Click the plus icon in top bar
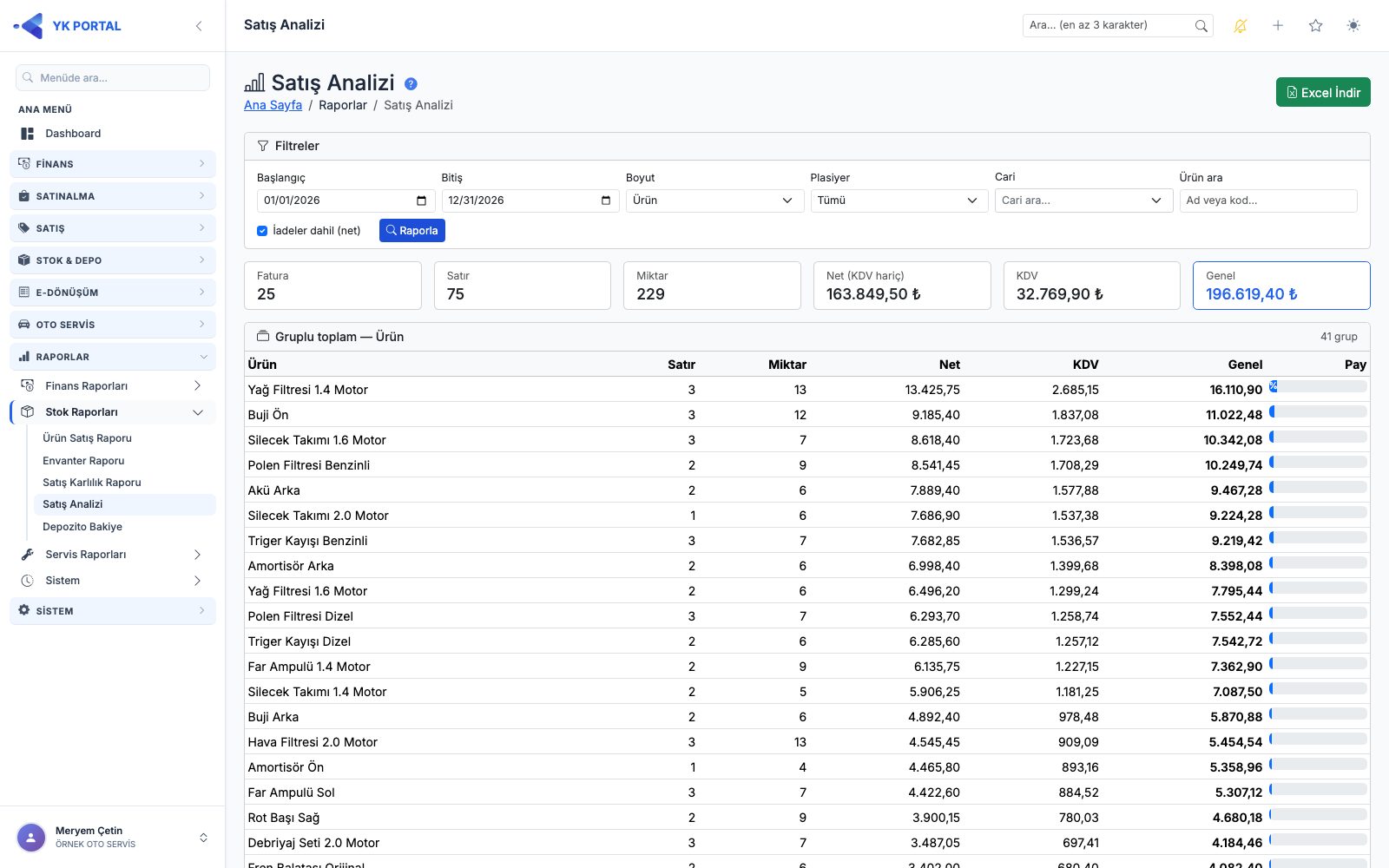Screen dimensions: 1389x868 pyautogui.click(x=1278, y=26)
